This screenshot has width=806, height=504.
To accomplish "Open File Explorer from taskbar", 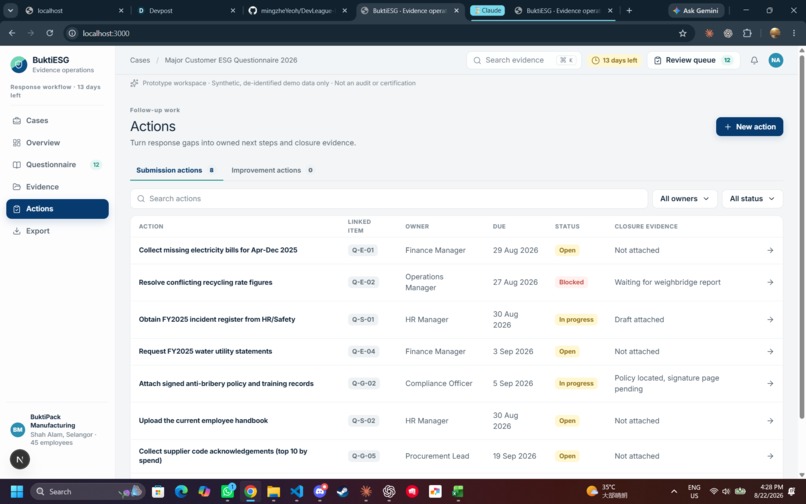I will [273, 492].
